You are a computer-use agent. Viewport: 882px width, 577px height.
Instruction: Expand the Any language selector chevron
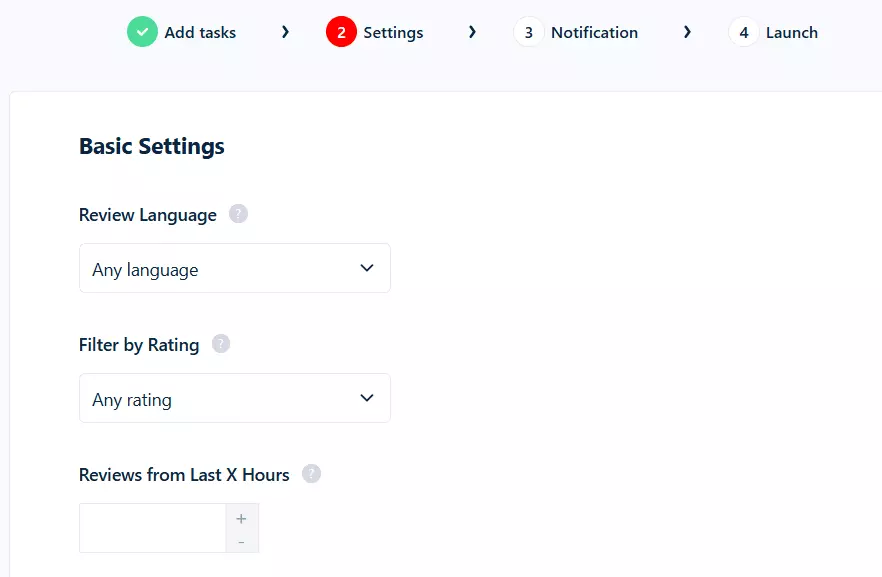pyautogui.click(x=365, y=267)
